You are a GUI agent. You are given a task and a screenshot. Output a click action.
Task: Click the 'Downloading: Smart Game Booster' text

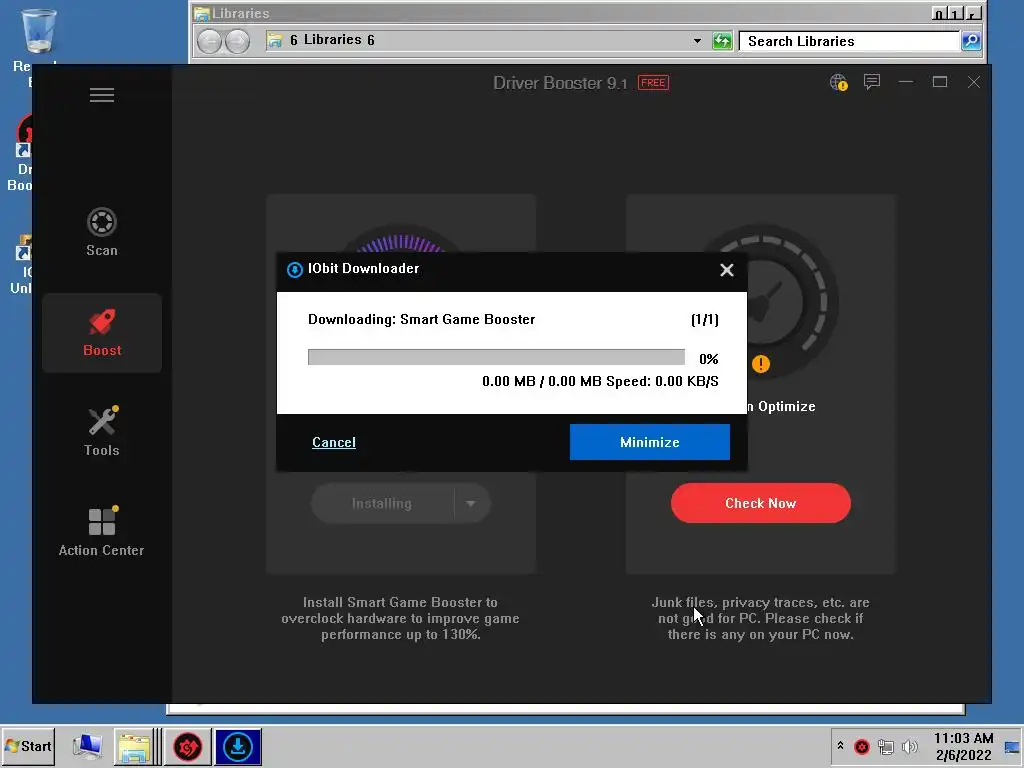[x=421, y=319]
